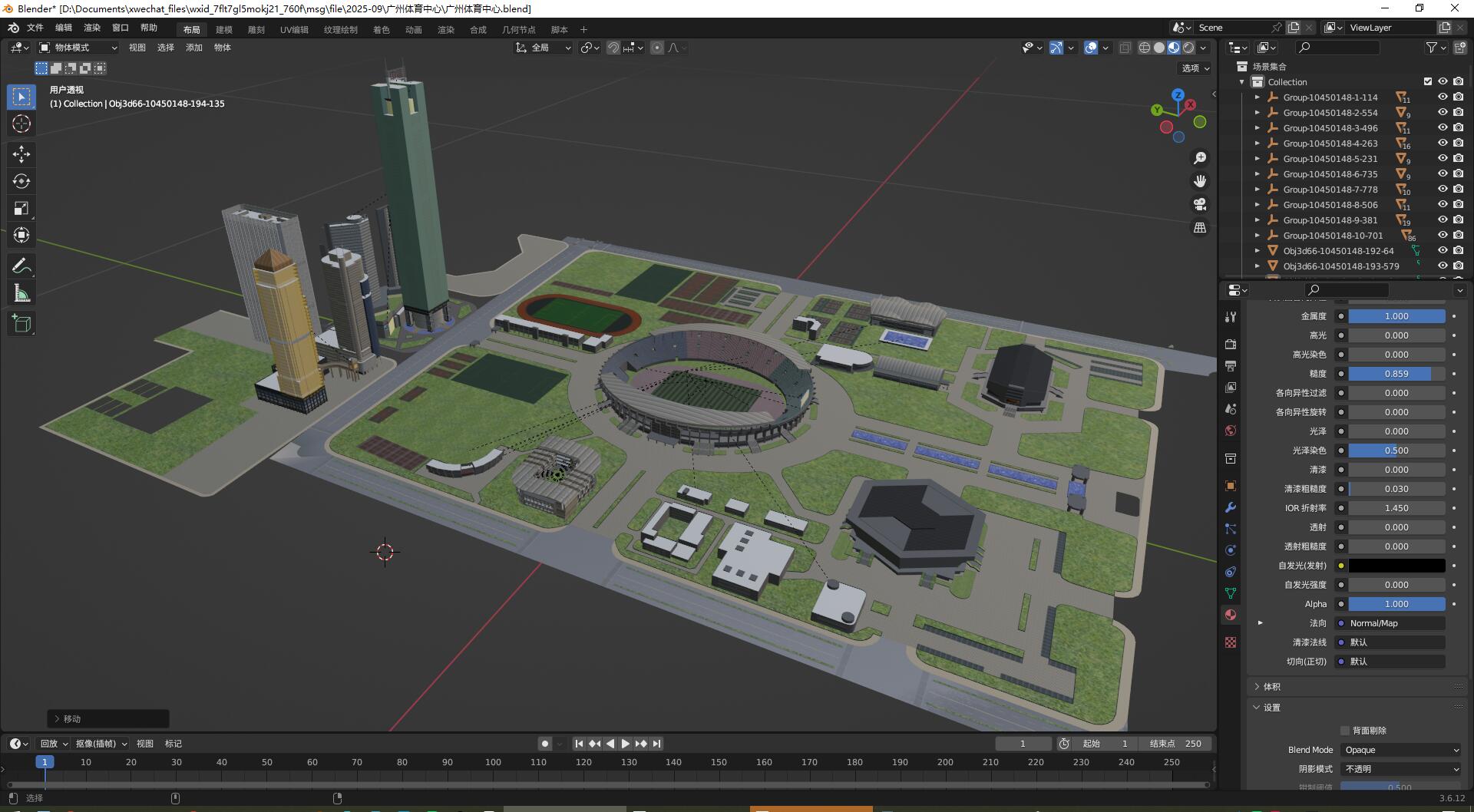
Task: Click the Add Cube tool
Action: (x=21, y=324)
